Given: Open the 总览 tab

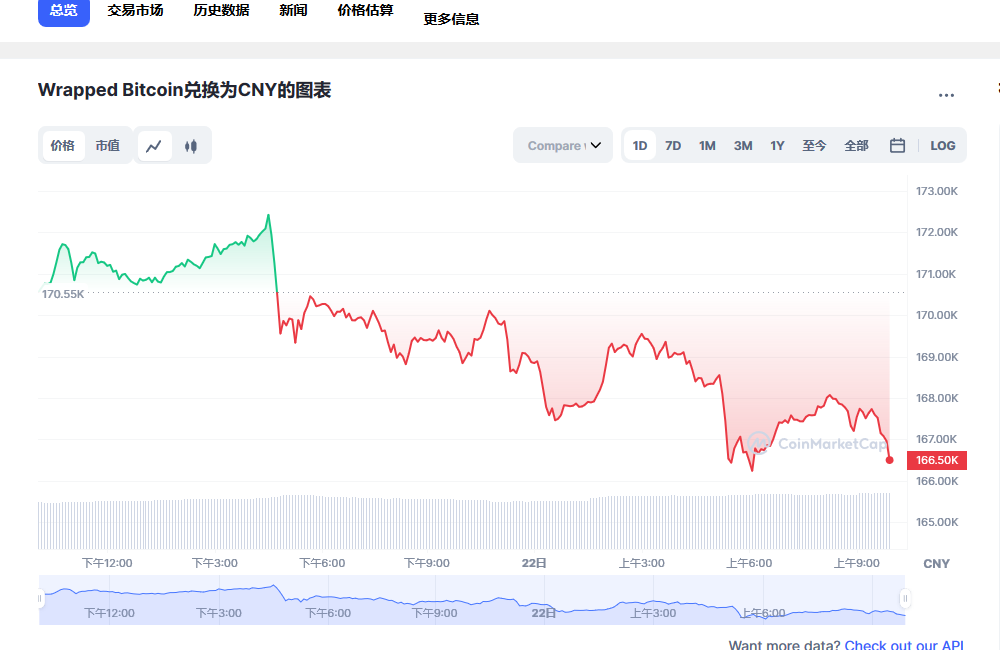Looking at the screenshot, I should point(64,11).
